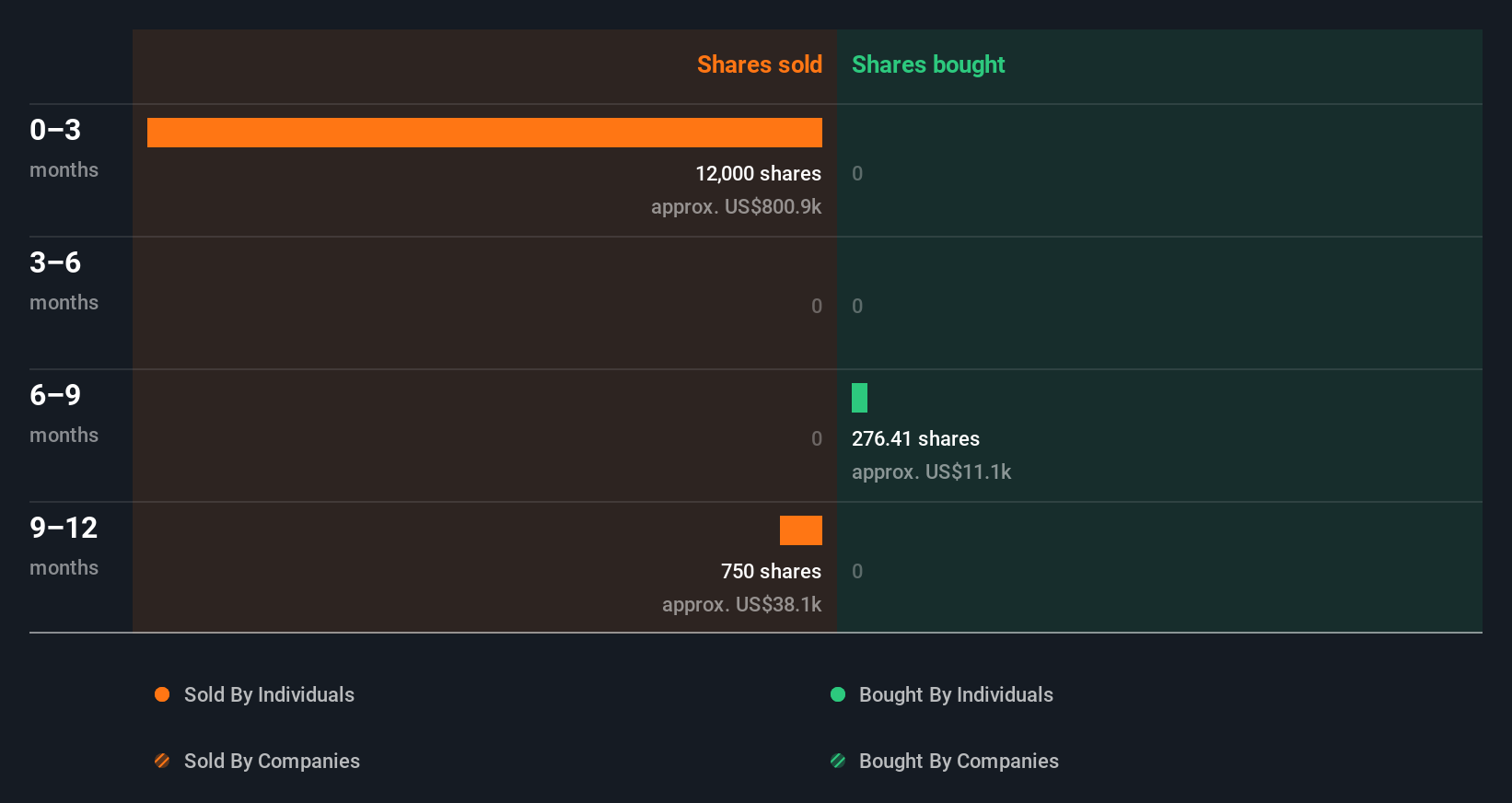Click the orange 0–3 months sold bar
This screenshot has width=1512, height=803.
click(x=484, y=133)
